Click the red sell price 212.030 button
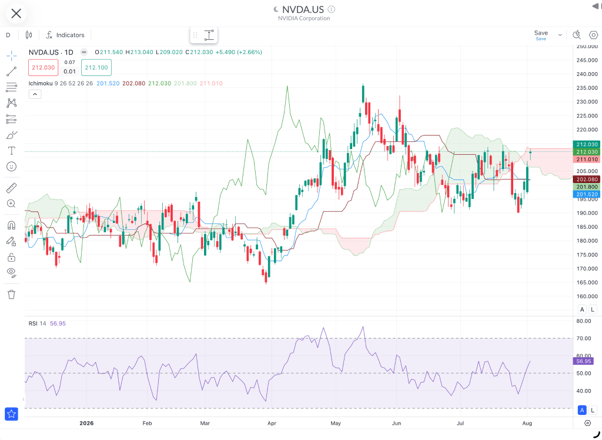The width and height of the screenshot is (602, 440). [x=43, y=68]
